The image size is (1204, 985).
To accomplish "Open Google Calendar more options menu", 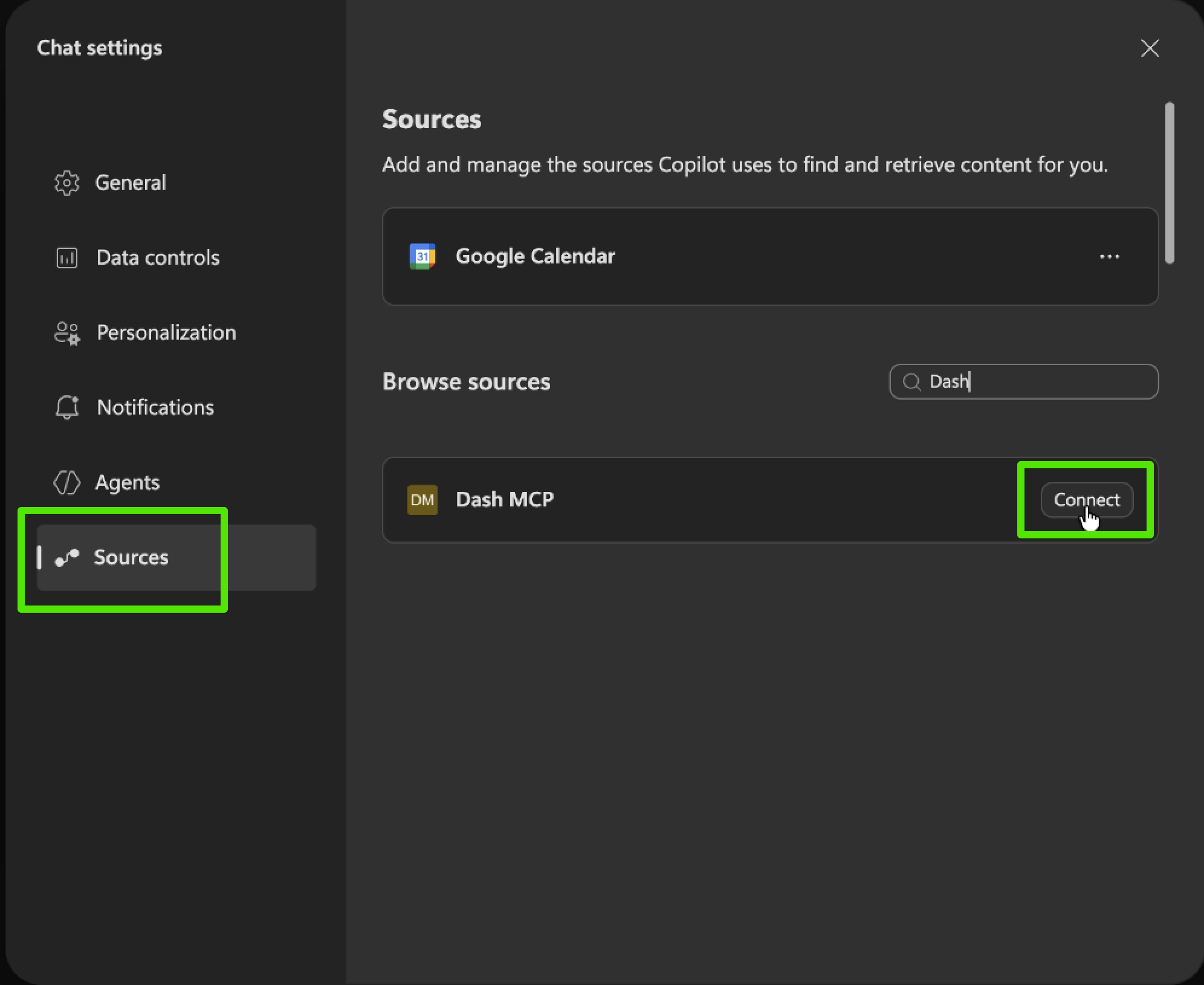I will pyautogui.click(x=1110, y=256).
